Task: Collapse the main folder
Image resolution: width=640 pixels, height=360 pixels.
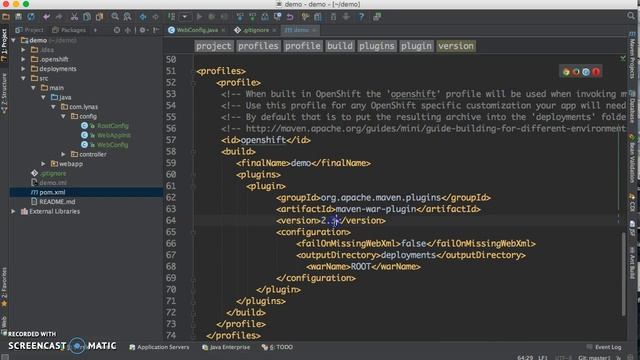Action: click(x=33, y=88)
